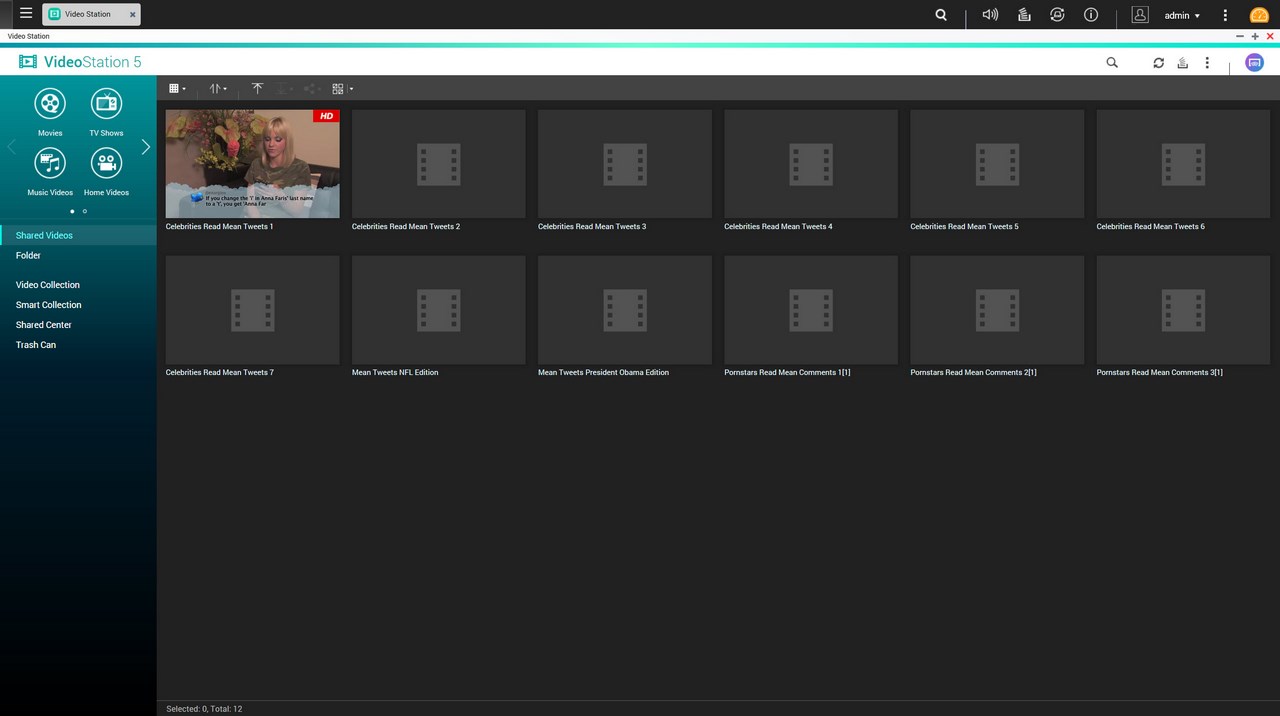Select Celebrities Read Mean Tweets 5 thumbnail

(997, 164)
